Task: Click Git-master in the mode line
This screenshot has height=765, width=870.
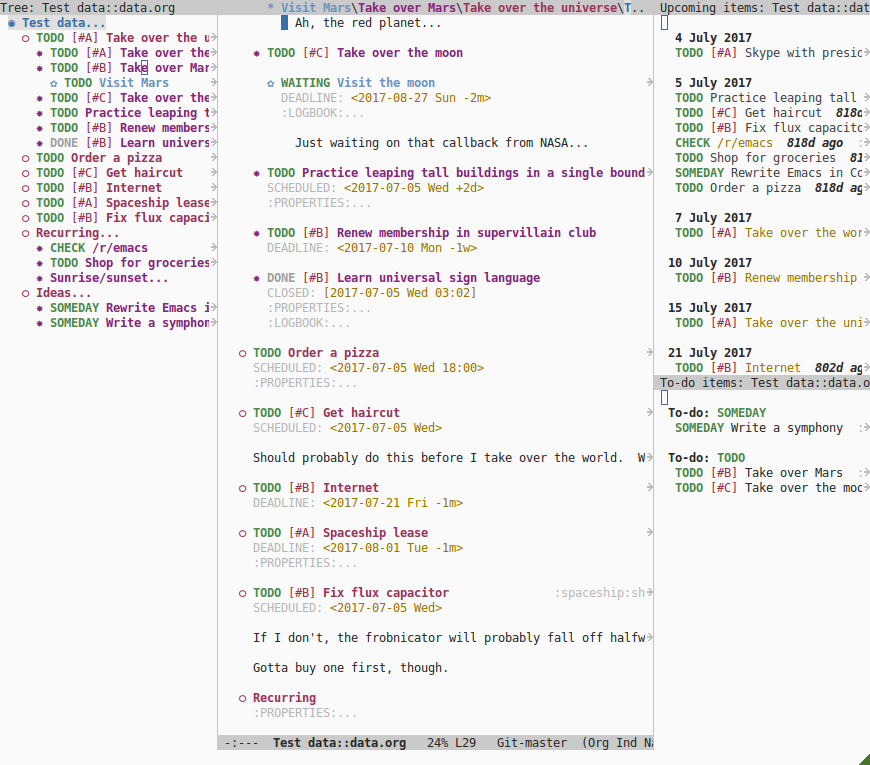Action: 532,742
